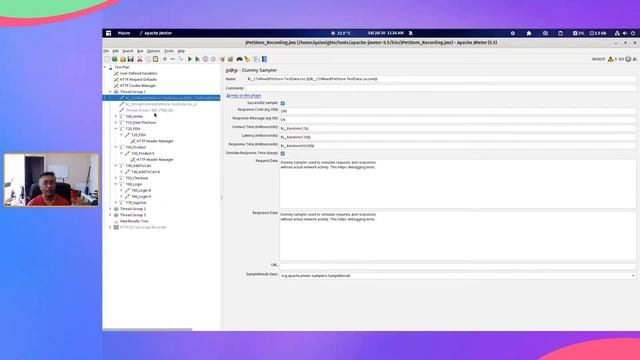Collapse the Test Plan root node

(105, 67)
